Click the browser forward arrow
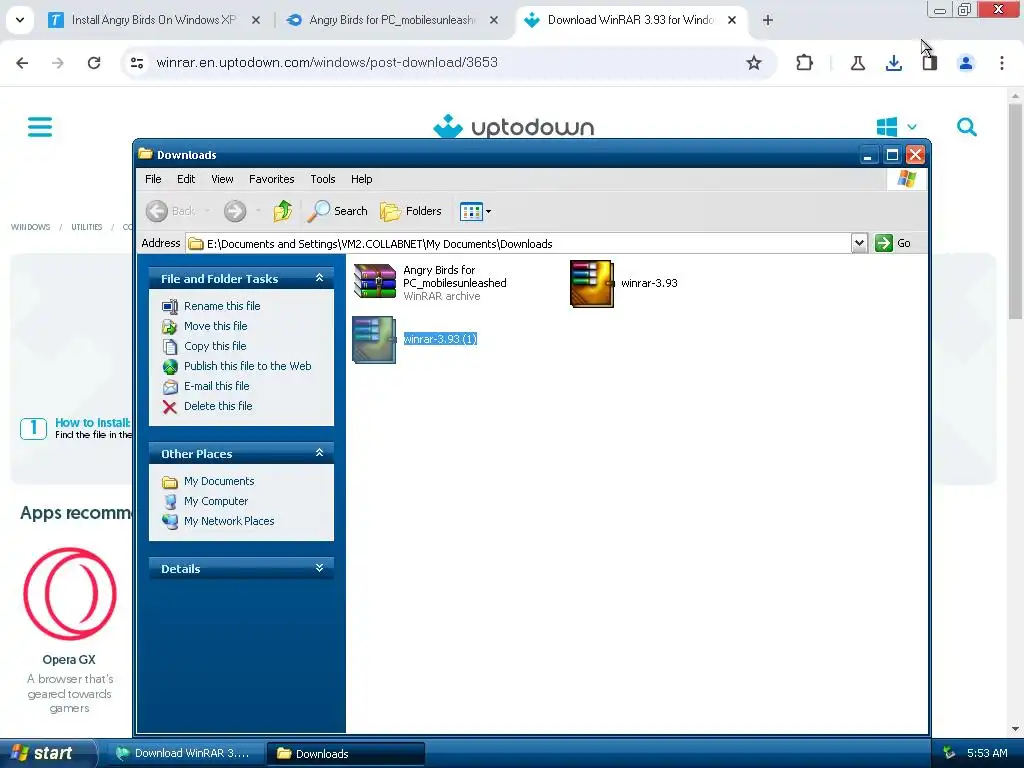The width and height of the screenshot is (1024, 768). [58, 63]
